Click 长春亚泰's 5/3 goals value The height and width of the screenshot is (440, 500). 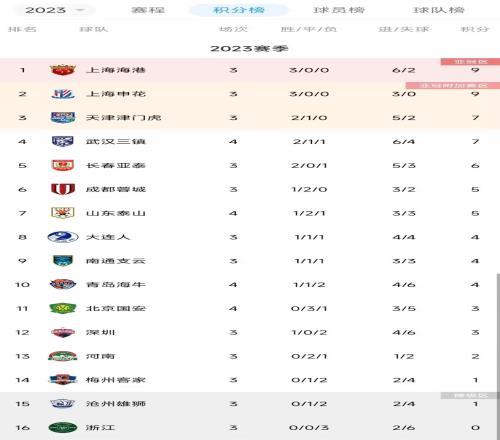[x=404, y=166]
